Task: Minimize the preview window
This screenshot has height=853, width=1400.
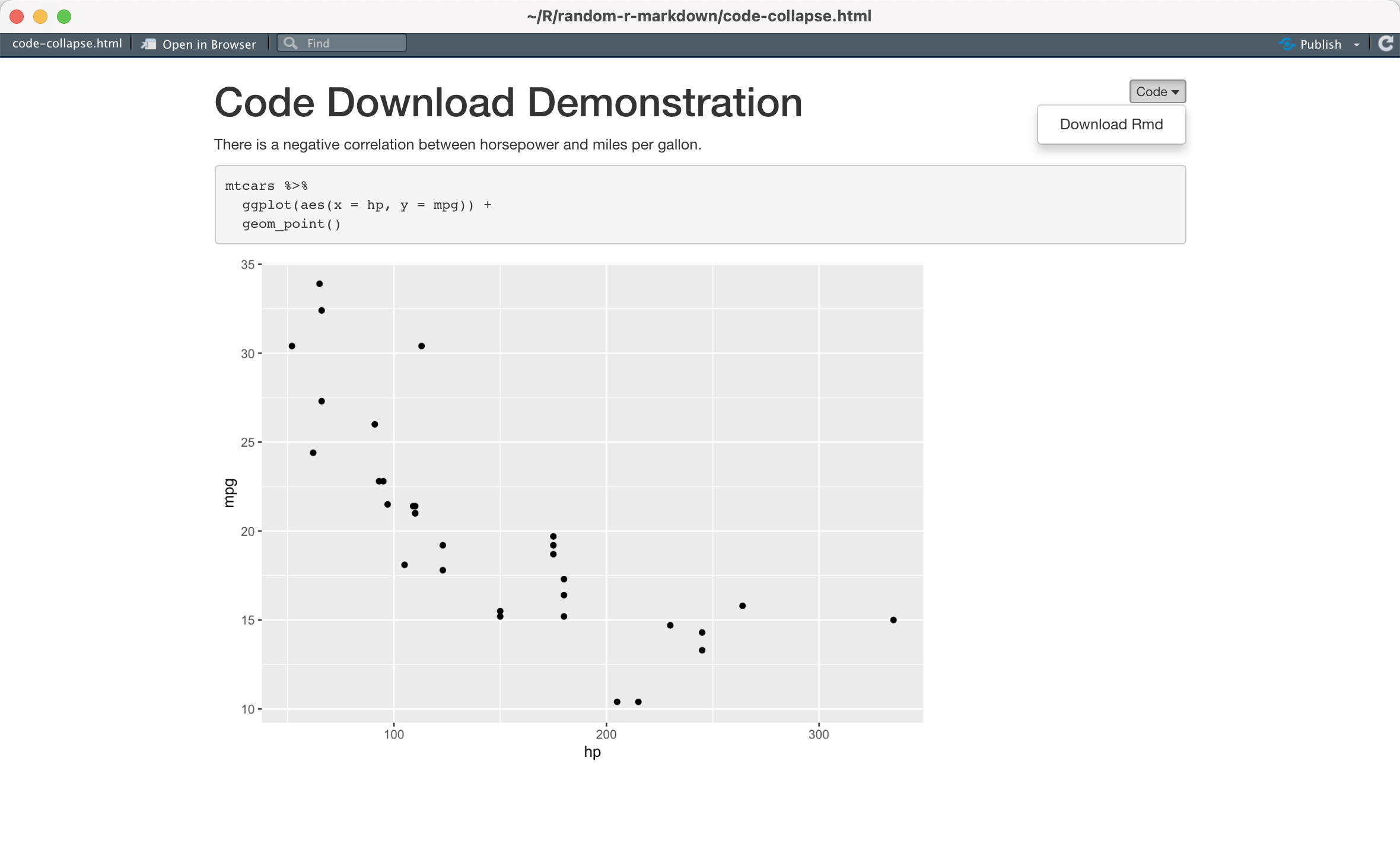Action: tap(40, 17)
